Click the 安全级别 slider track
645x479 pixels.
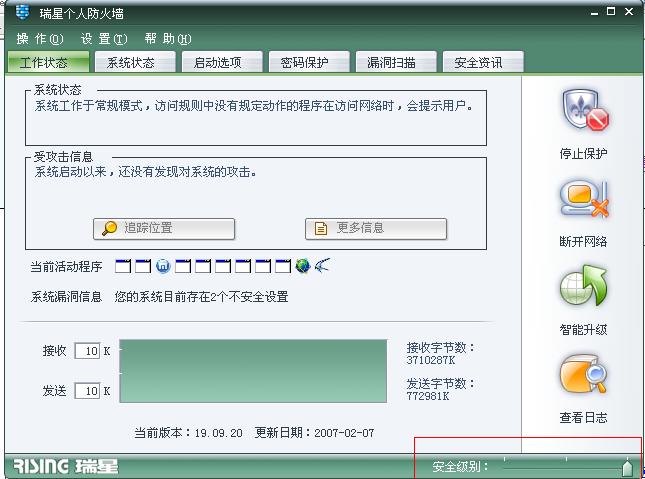click(566, 467)
